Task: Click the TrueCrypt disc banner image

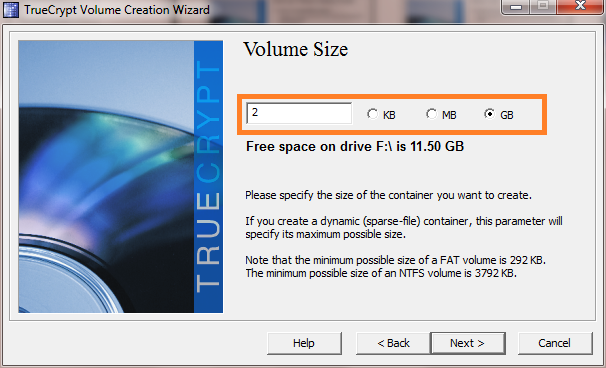Action: pyautogui.click(x=106, y=177)
